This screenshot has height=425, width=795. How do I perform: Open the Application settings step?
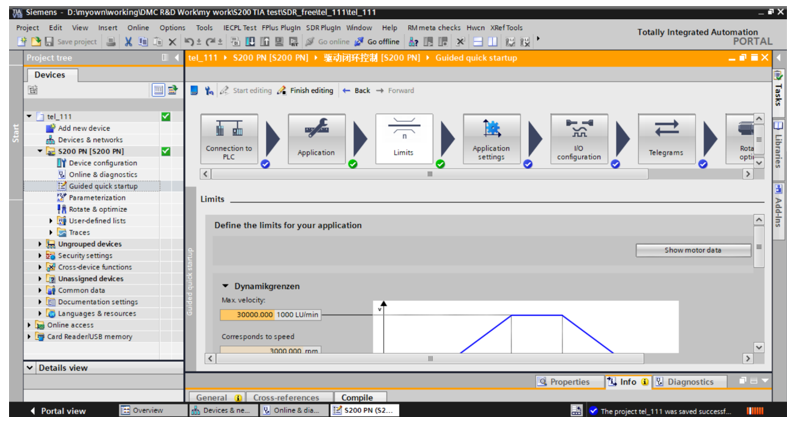point(491,138)
